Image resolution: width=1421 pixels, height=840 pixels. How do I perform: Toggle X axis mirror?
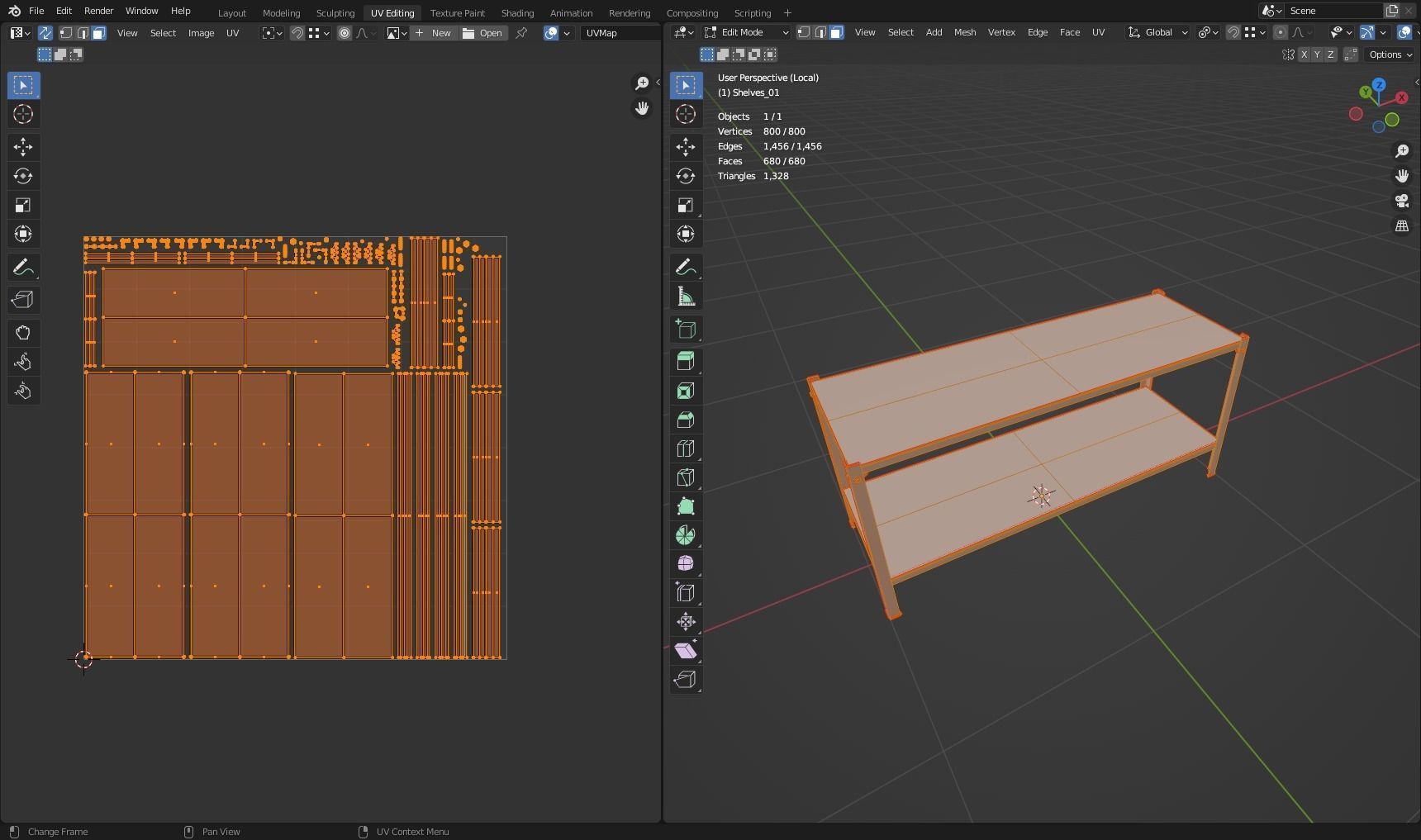(1304, 55)
